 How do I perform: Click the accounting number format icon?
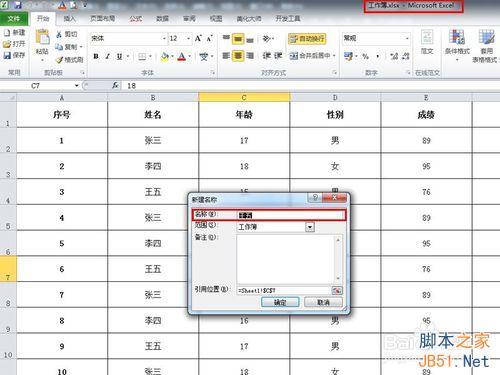pos(348,56)
